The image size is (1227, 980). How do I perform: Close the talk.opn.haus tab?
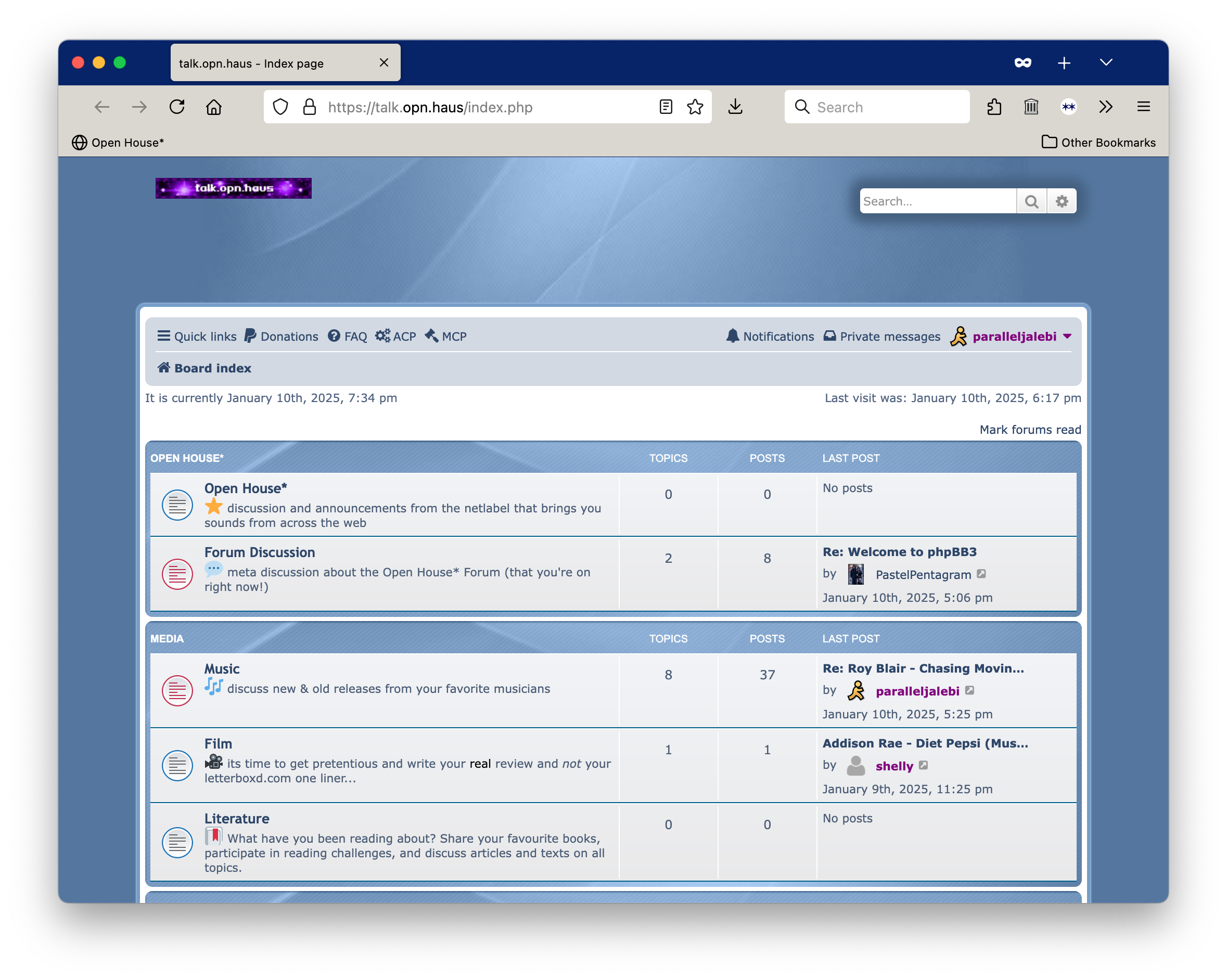pos(384,62)
